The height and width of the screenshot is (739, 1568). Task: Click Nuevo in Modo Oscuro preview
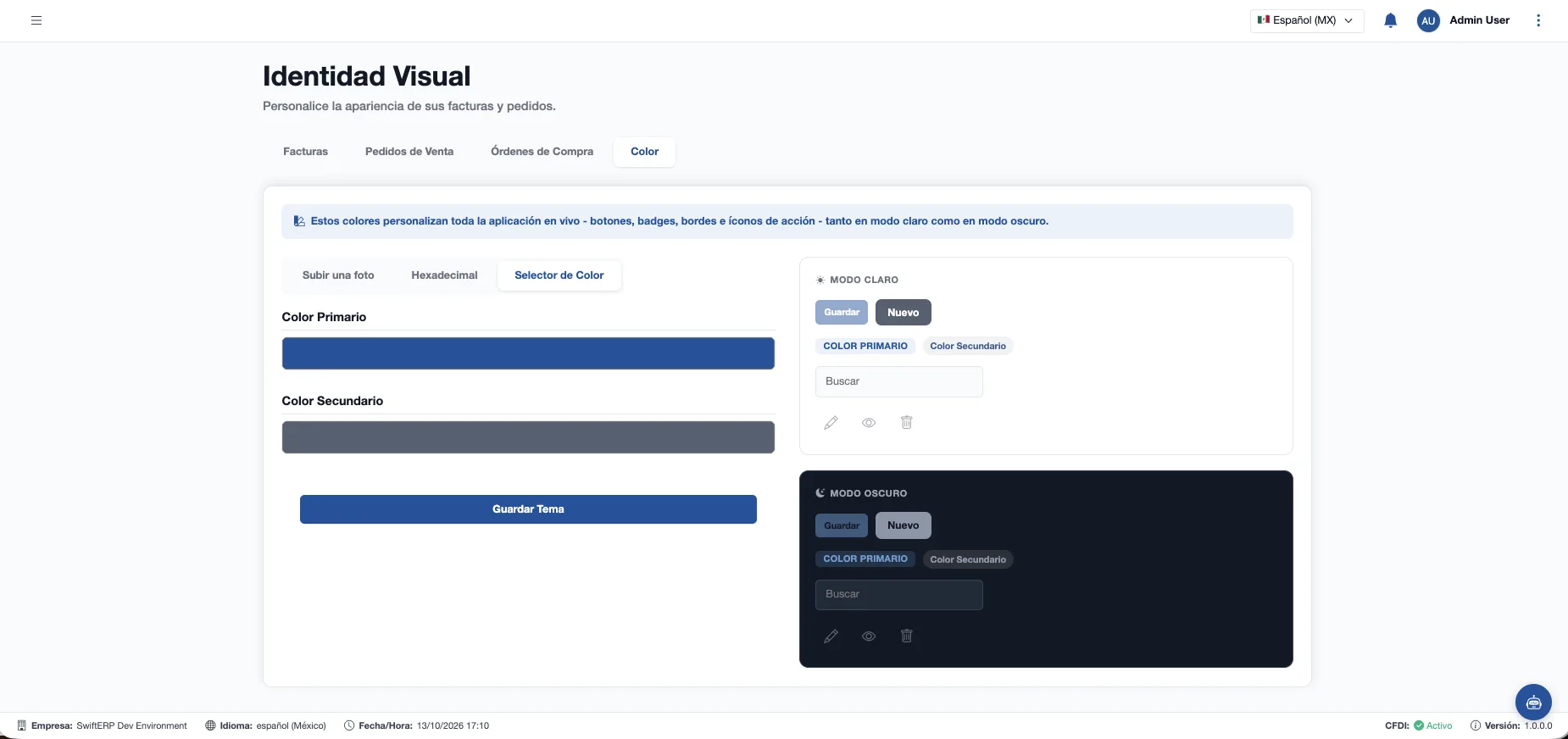(904, 525)
